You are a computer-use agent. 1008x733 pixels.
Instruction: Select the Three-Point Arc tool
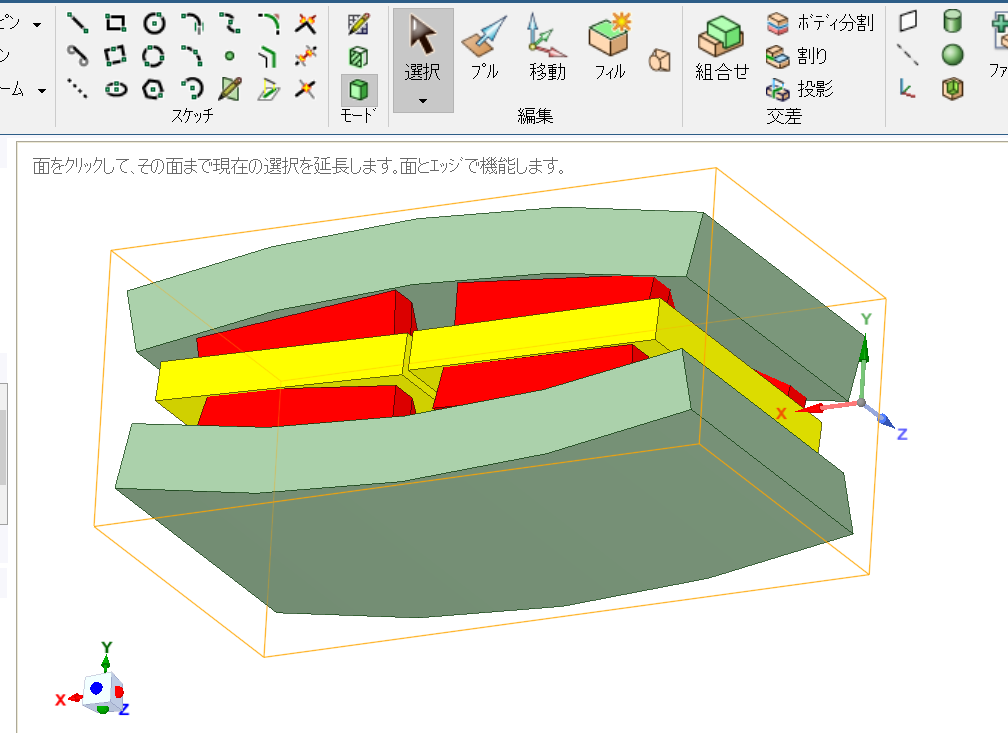192,89
